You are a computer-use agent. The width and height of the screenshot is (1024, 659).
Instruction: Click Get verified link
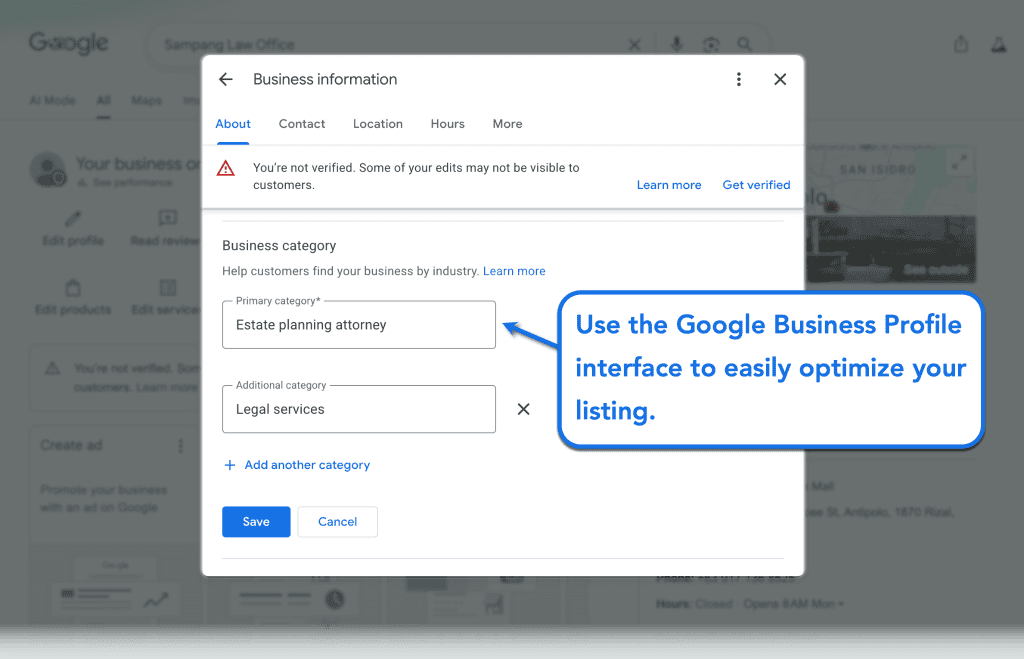pyautogui.click(x=756, y=185)
